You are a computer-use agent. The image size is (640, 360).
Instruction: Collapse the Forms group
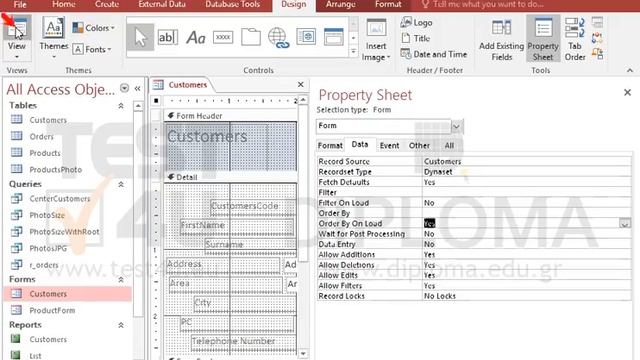(121, 280)
